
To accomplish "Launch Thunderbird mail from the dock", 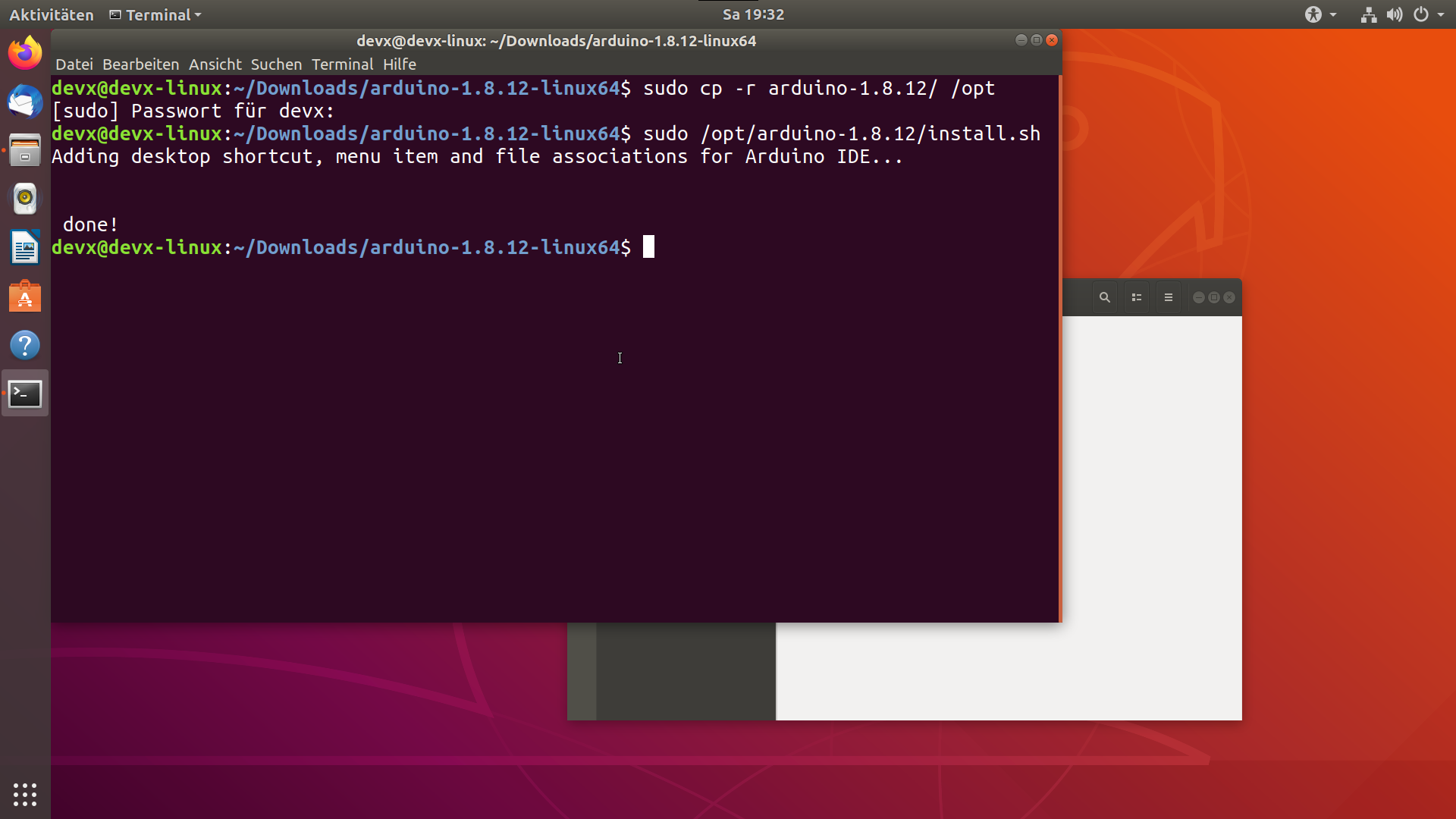I will coord(25,102).
